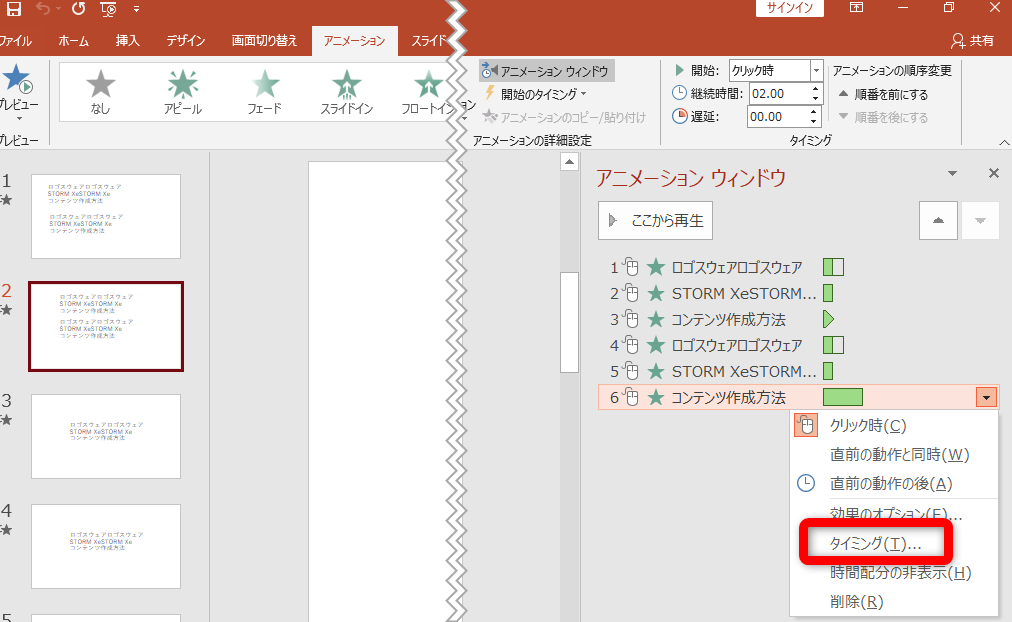Open the Trigger timing (開始のタイミング) dropdown
This screenshot has width=1012, height=622.
536,94
